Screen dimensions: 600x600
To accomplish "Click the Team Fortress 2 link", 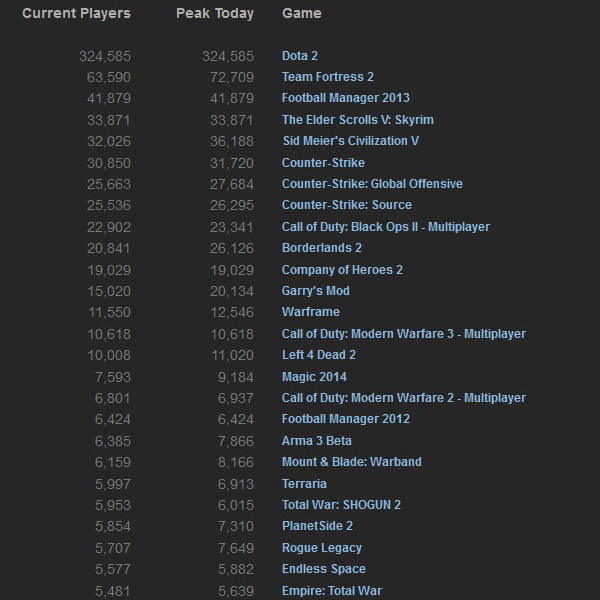I will [x=327, y=77].
